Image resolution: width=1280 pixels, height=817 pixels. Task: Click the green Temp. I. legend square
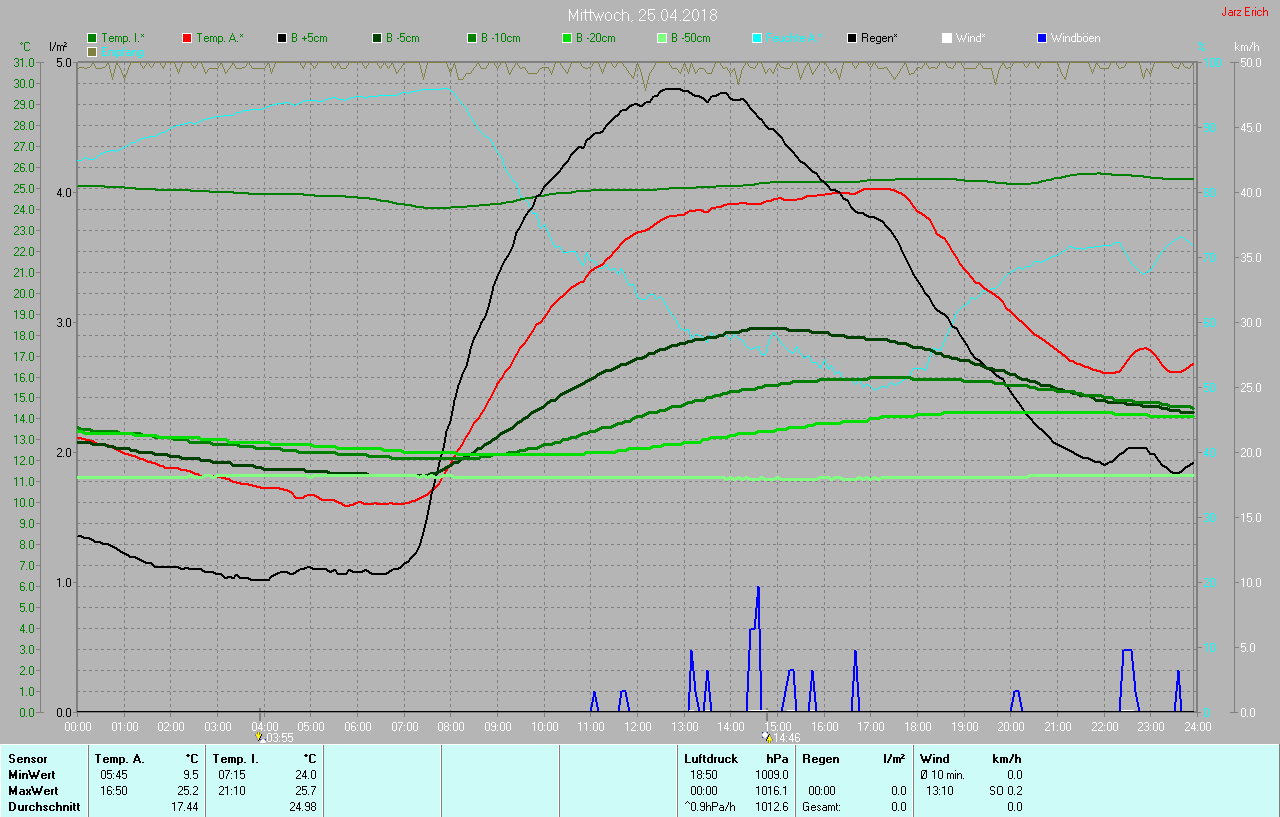(x=93, y=38)
